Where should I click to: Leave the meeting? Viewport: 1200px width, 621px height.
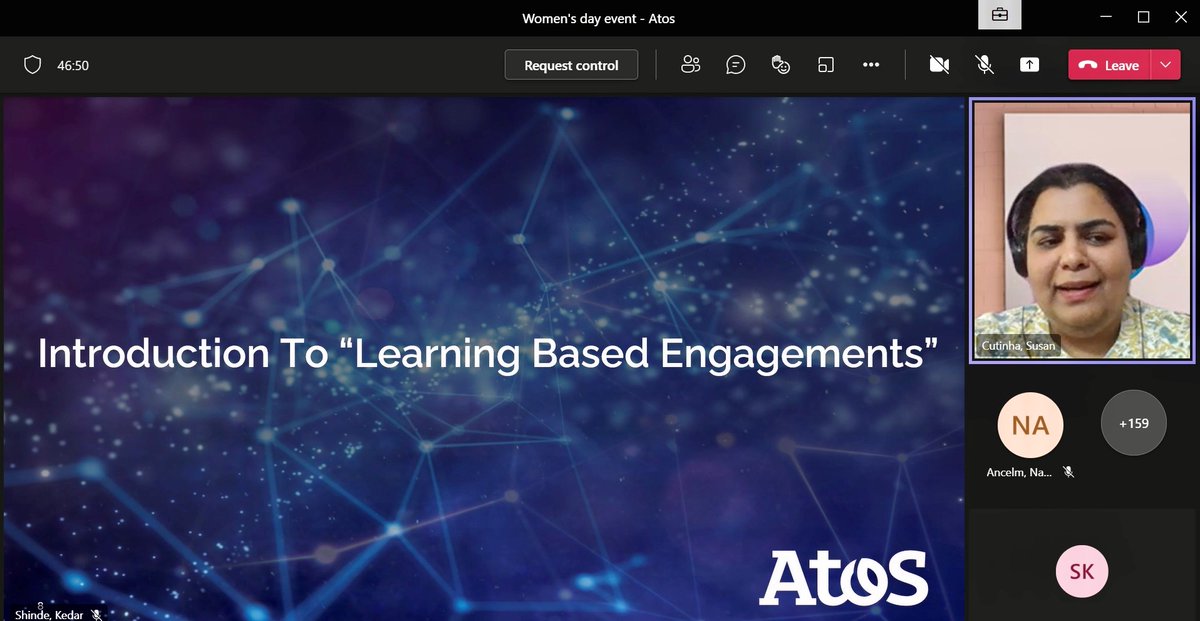click(1110, 65)
